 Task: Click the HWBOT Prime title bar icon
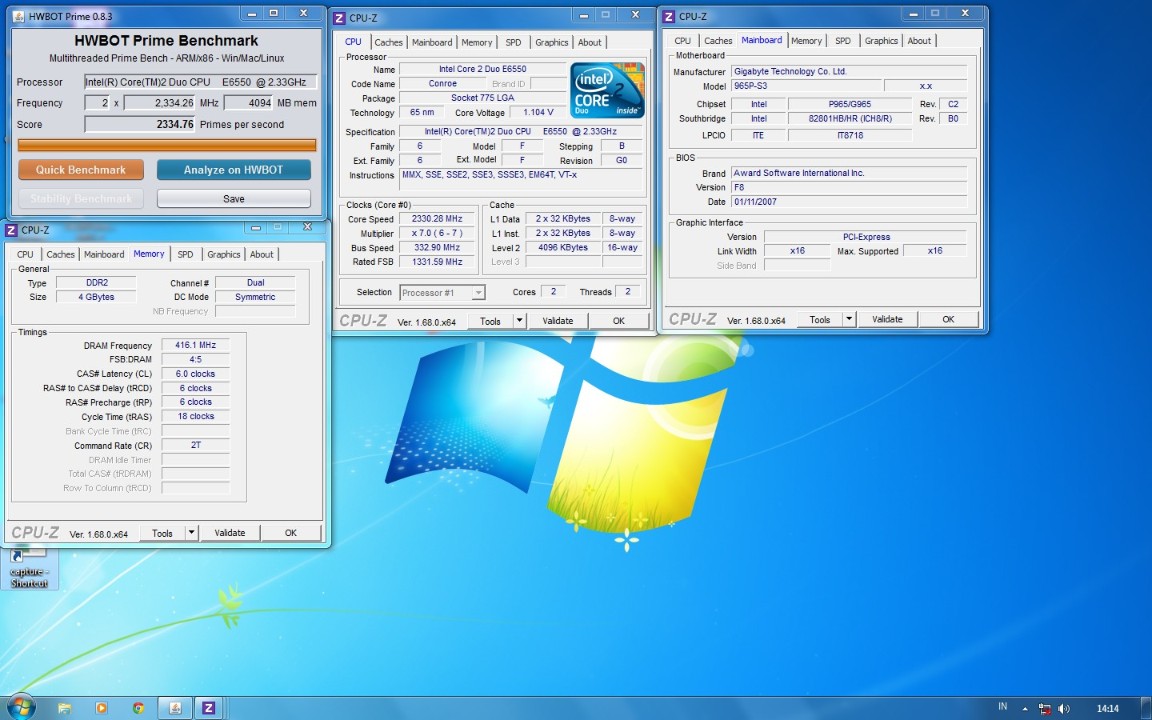pos(18,16)
